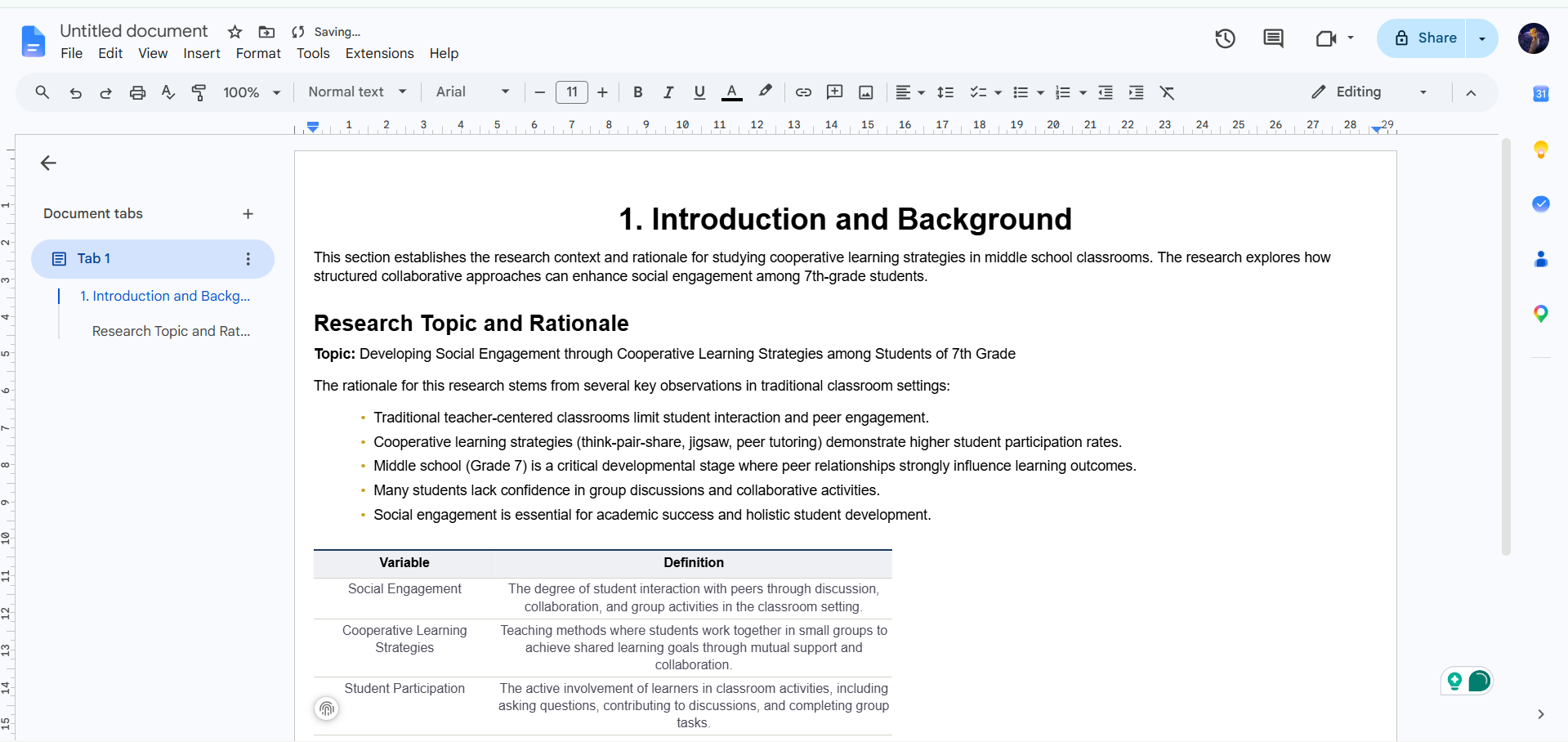
Task: Open the Arial font dropdown
Action: pos(472,92)
